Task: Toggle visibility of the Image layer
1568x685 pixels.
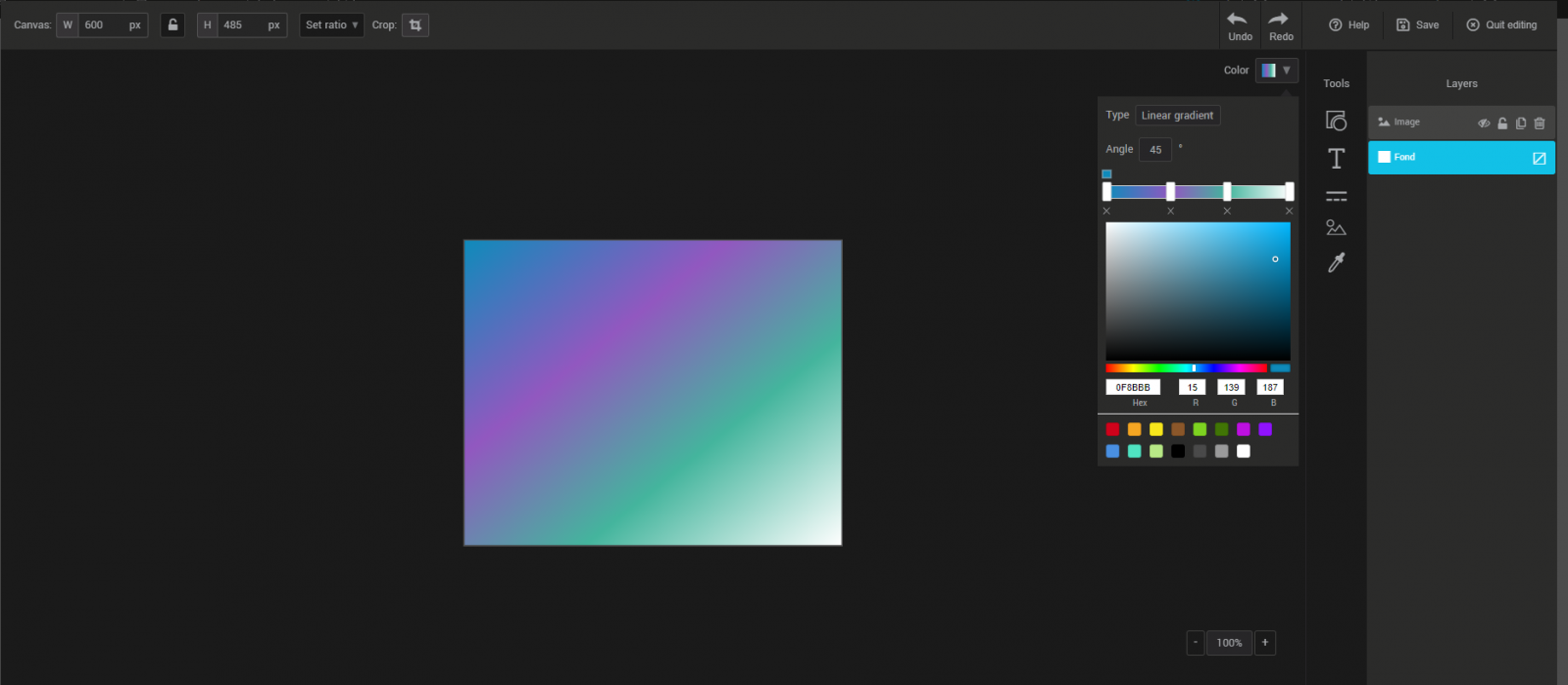Action: pyautogui.click(x=1484, y=123)
